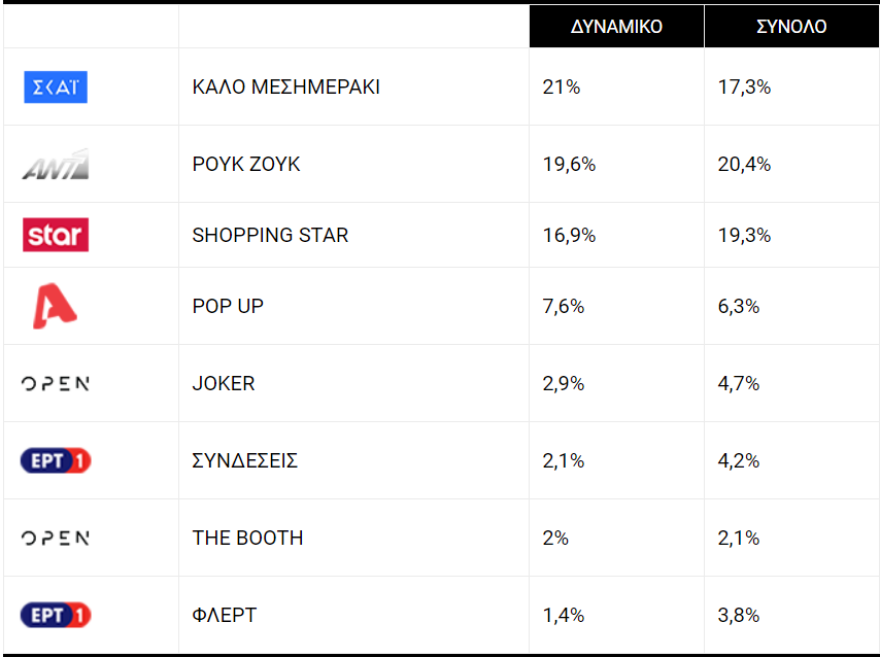Screen dimensions: 880x657
Task: Click the ΕΡΤ1 logo beside ΦΛΕΡΤ
Action: [56, 615]
